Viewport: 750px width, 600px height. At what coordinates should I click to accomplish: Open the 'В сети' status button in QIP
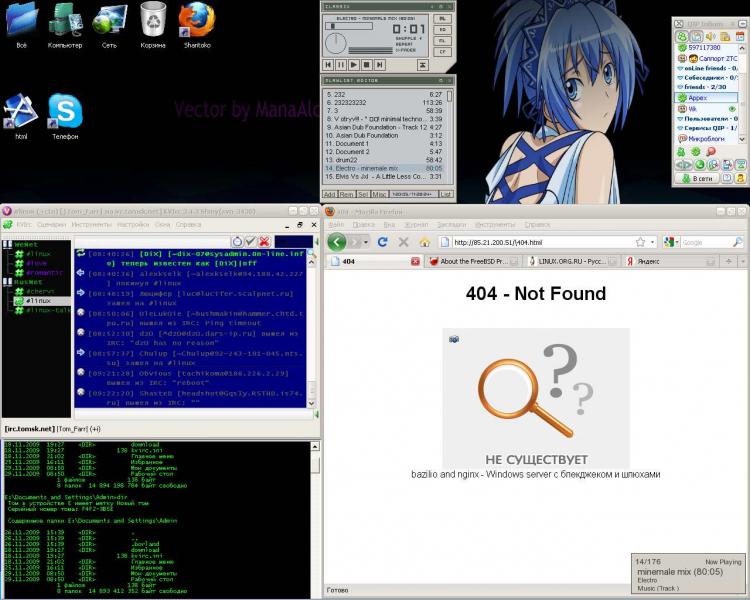[x=699, y=178]
